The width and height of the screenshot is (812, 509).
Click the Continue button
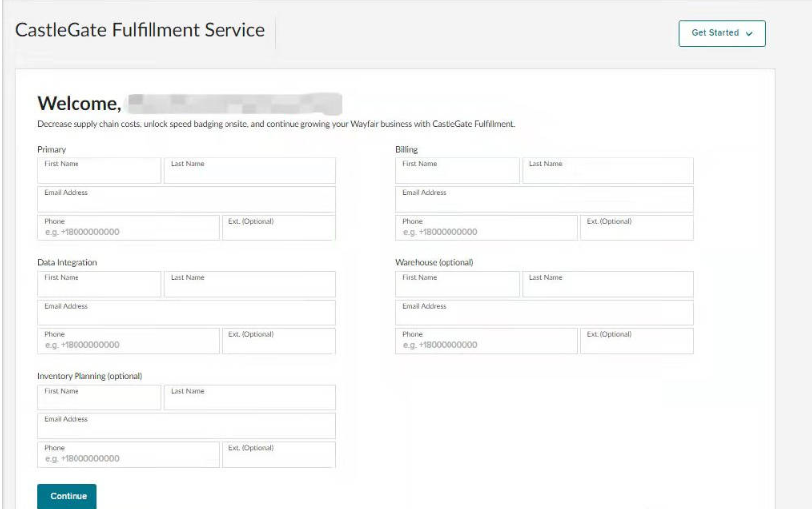[x=67, y=496]
